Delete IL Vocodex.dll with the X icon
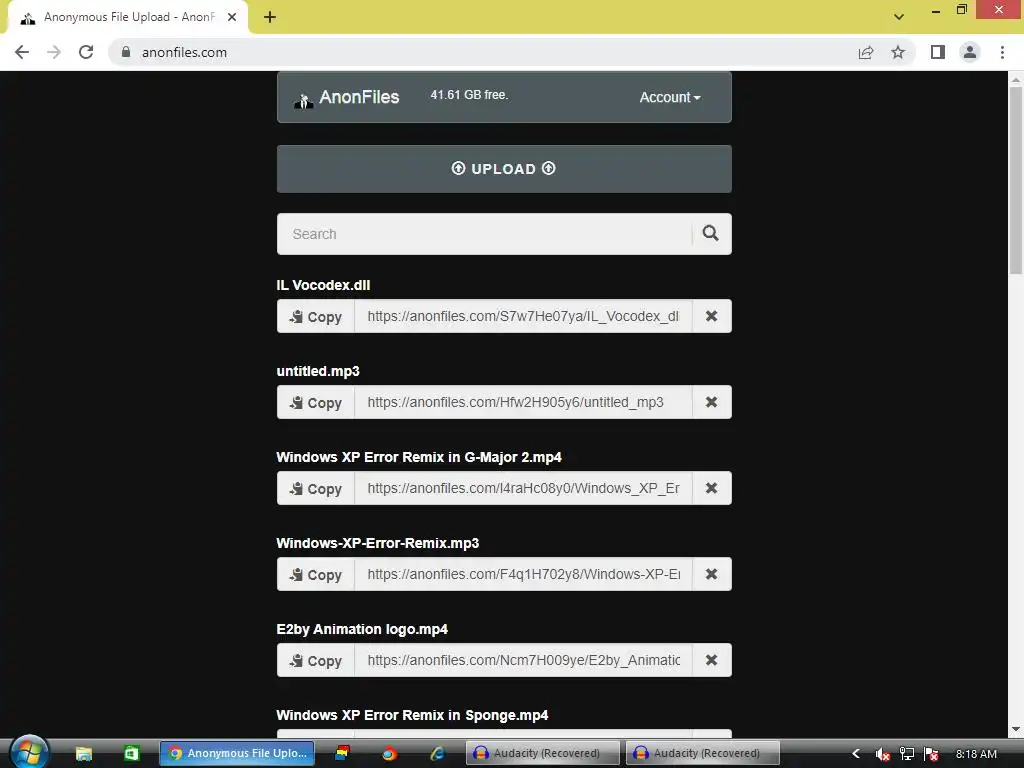 (712, 317)
